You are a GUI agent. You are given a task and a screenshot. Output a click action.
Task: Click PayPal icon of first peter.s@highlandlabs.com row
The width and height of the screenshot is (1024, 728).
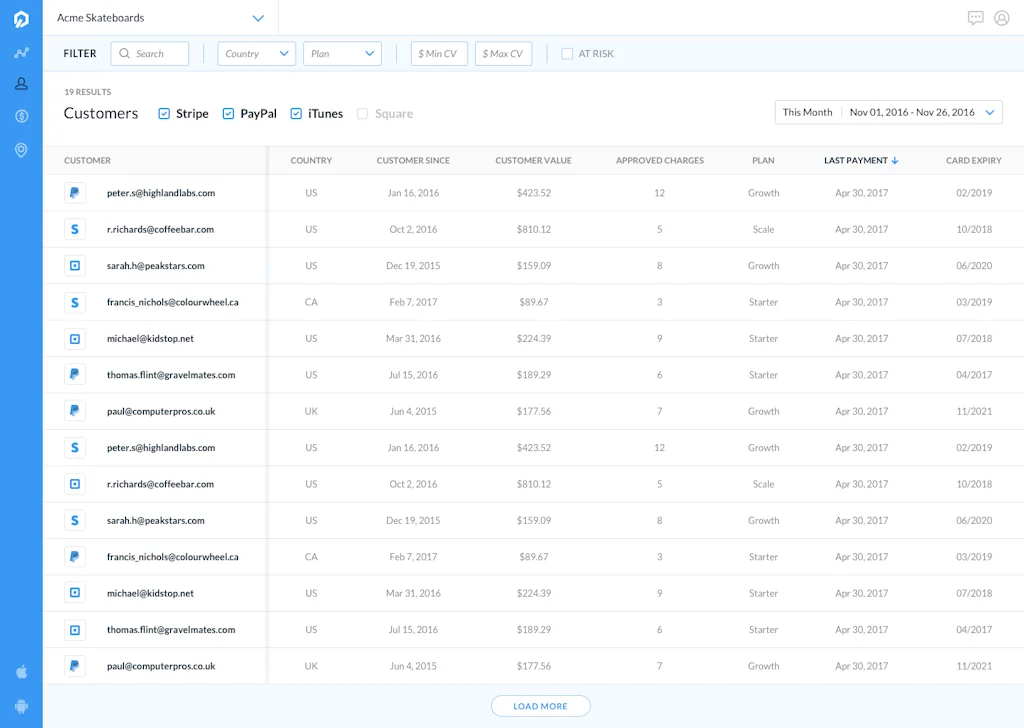(74, 193)
